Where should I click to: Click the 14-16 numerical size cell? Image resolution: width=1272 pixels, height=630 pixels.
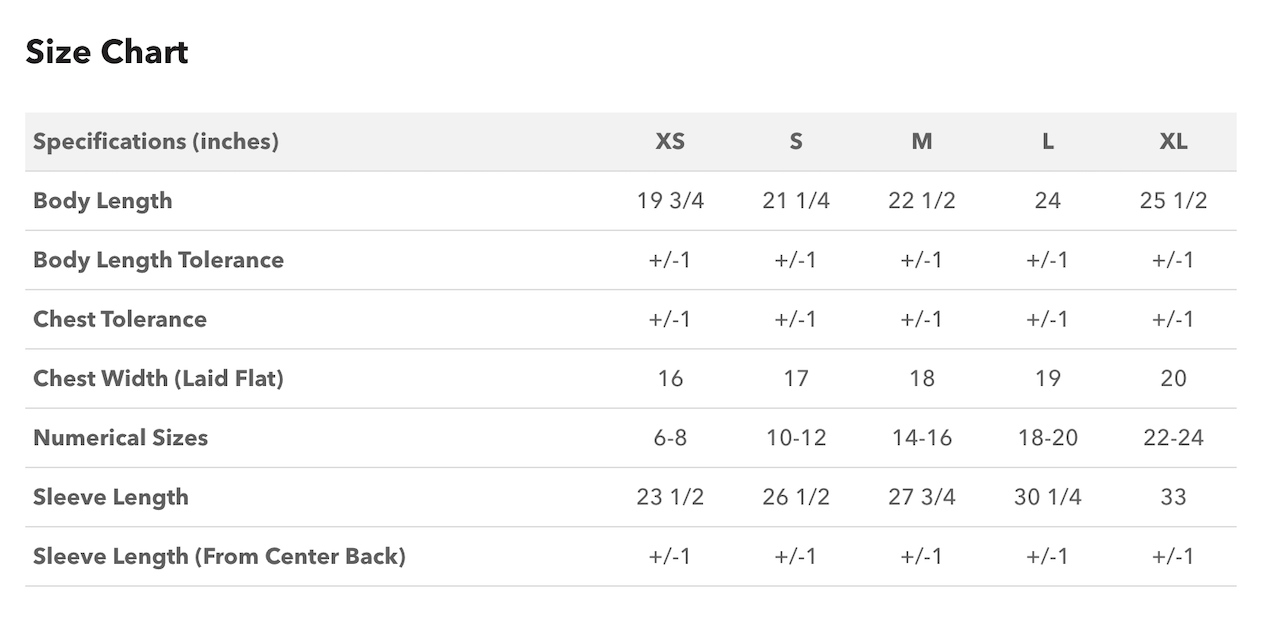pos(922,437)
